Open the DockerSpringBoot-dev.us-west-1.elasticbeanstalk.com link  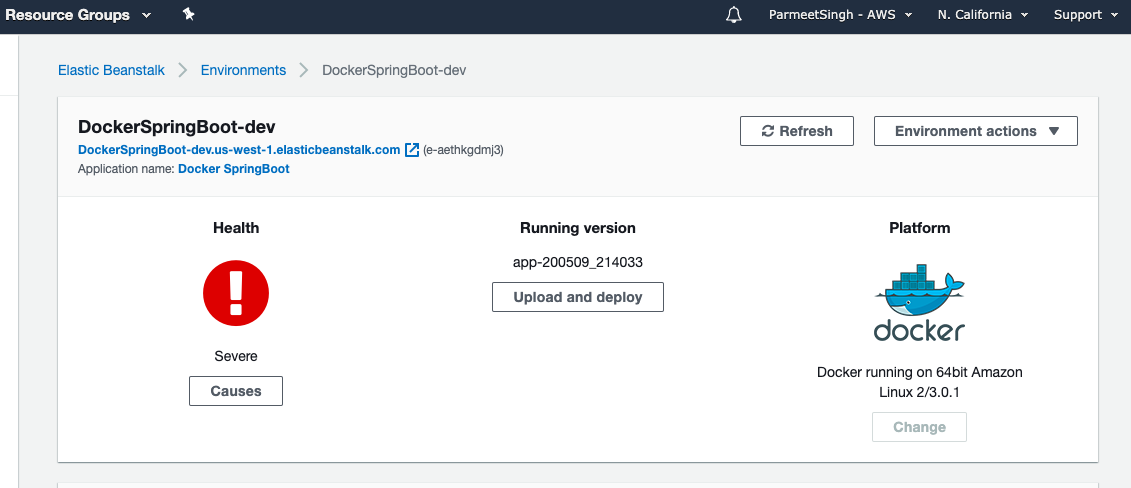click(x=239, y=150)
